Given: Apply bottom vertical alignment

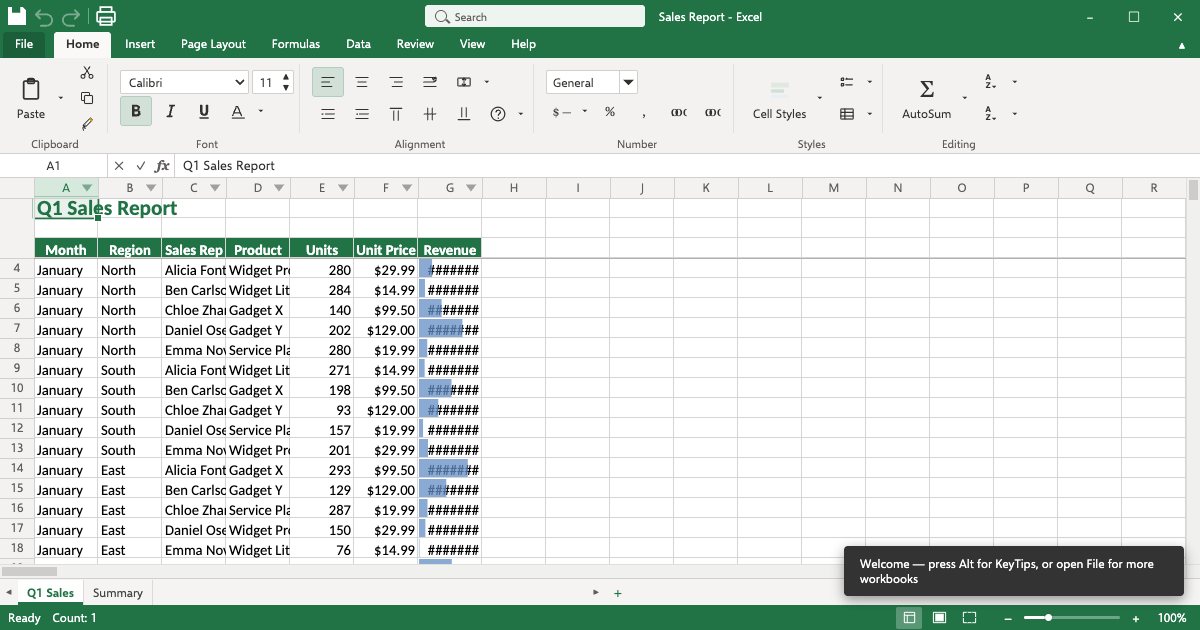Looking at the screenshot, I should tap(464, 114).
